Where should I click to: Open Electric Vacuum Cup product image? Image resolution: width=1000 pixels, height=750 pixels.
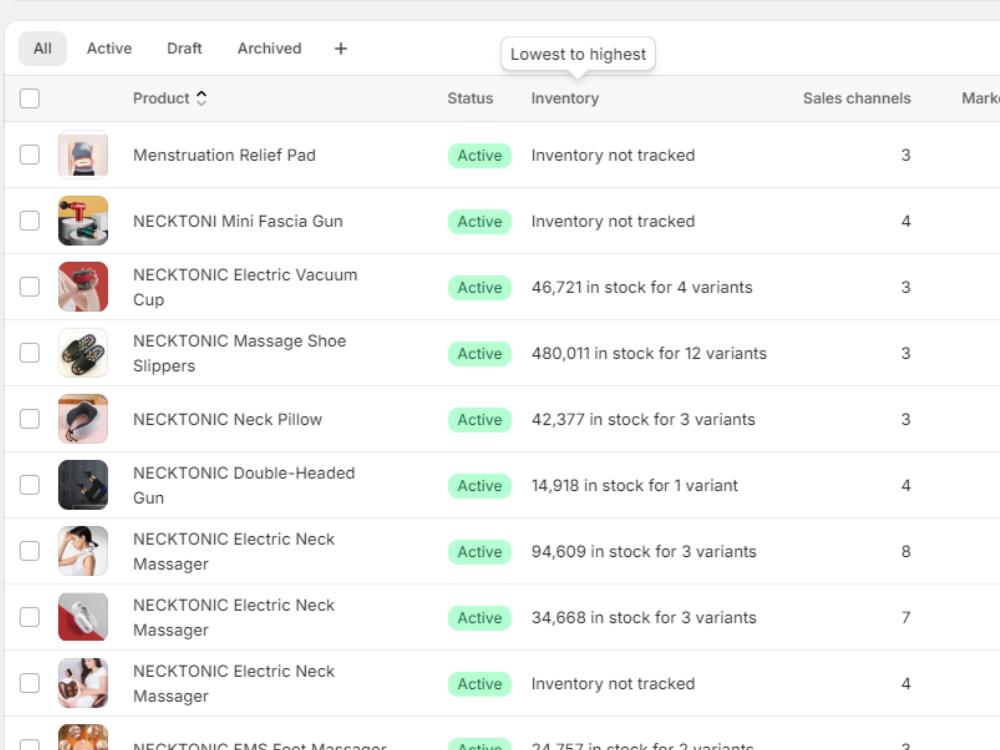click(x=83, y=287)
